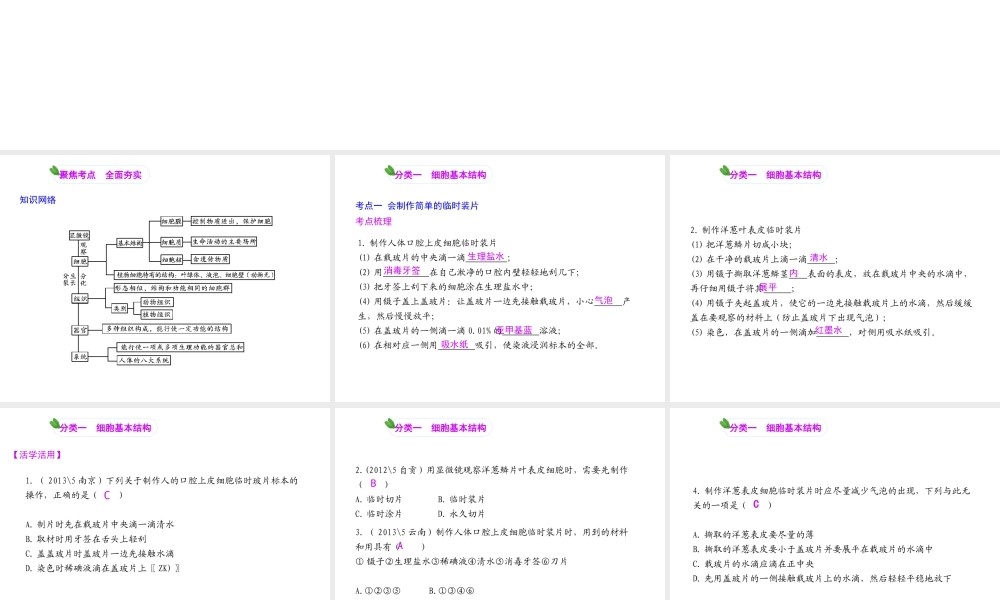
Task: Click option A. 制片时先在载玻片中央滴一滴清水
Action: point(99,524)
